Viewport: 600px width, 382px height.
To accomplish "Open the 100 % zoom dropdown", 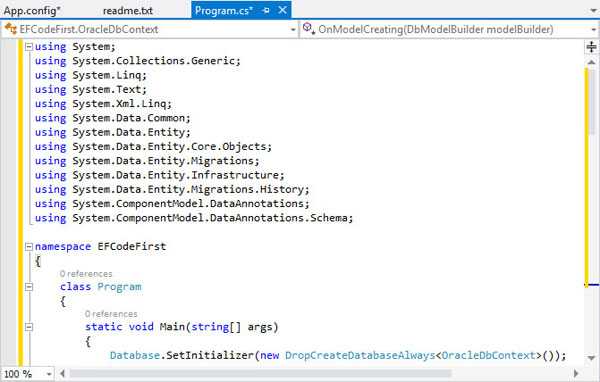I will click(x=49, y=374).
